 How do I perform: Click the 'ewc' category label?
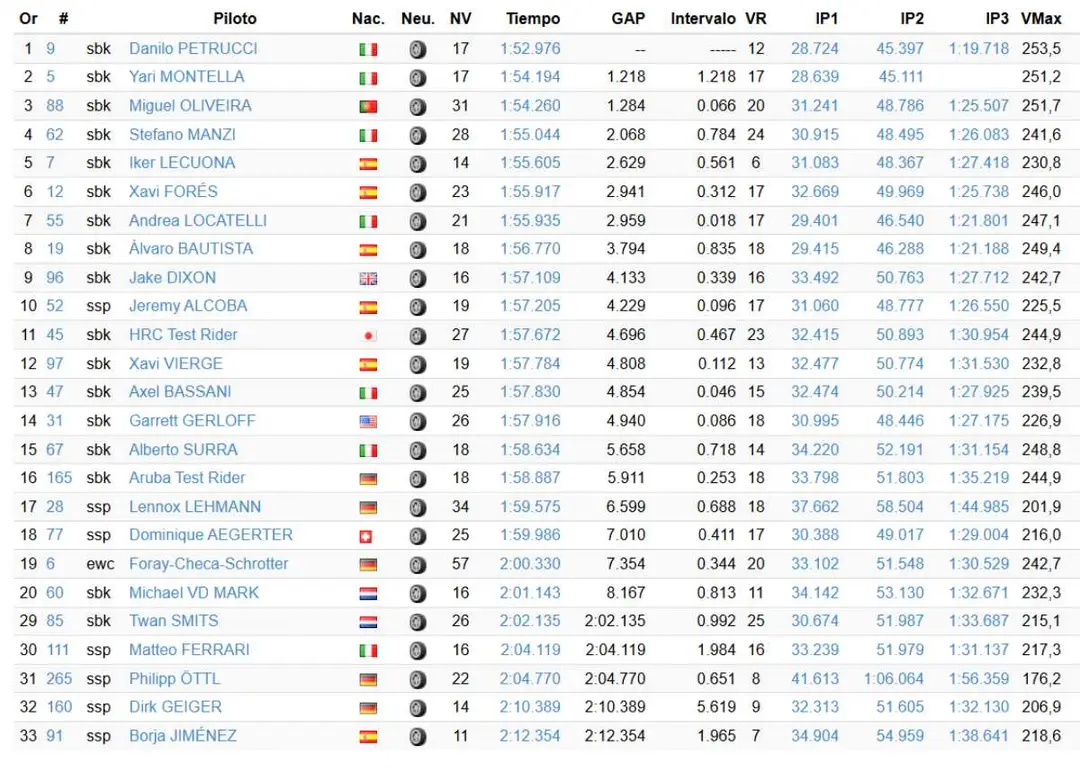tap(101, 564)
